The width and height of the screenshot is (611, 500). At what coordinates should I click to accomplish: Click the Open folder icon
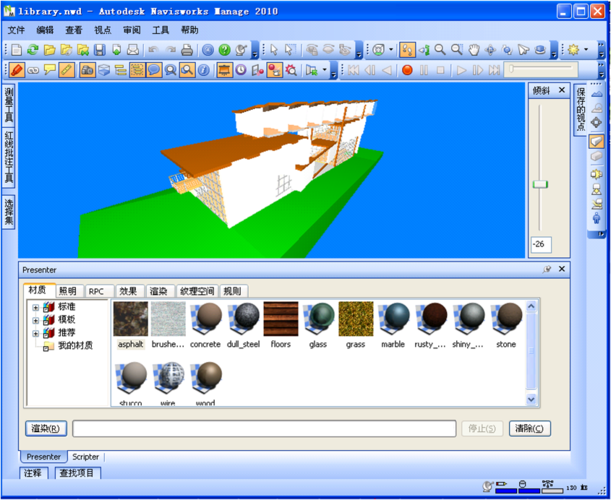click(x=49, y=50)
